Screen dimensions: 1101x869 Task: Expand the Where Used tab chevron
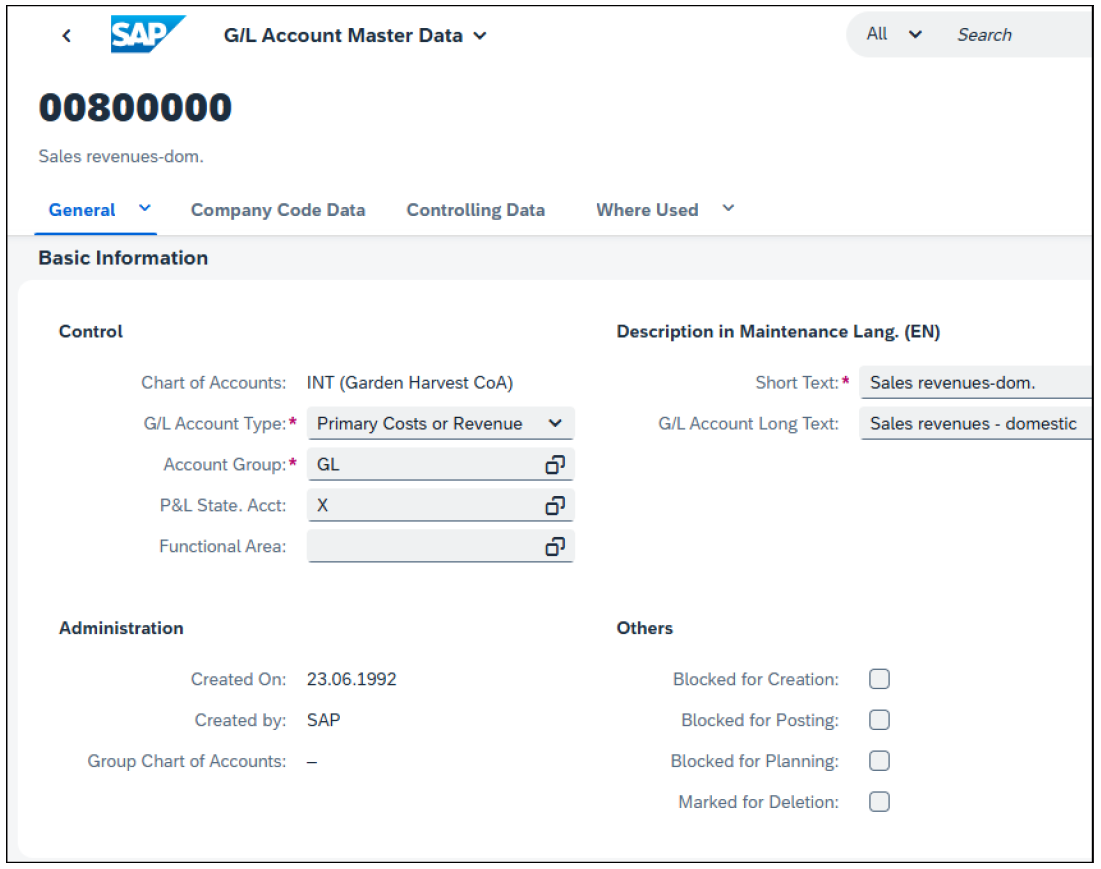tap(728, 209)
